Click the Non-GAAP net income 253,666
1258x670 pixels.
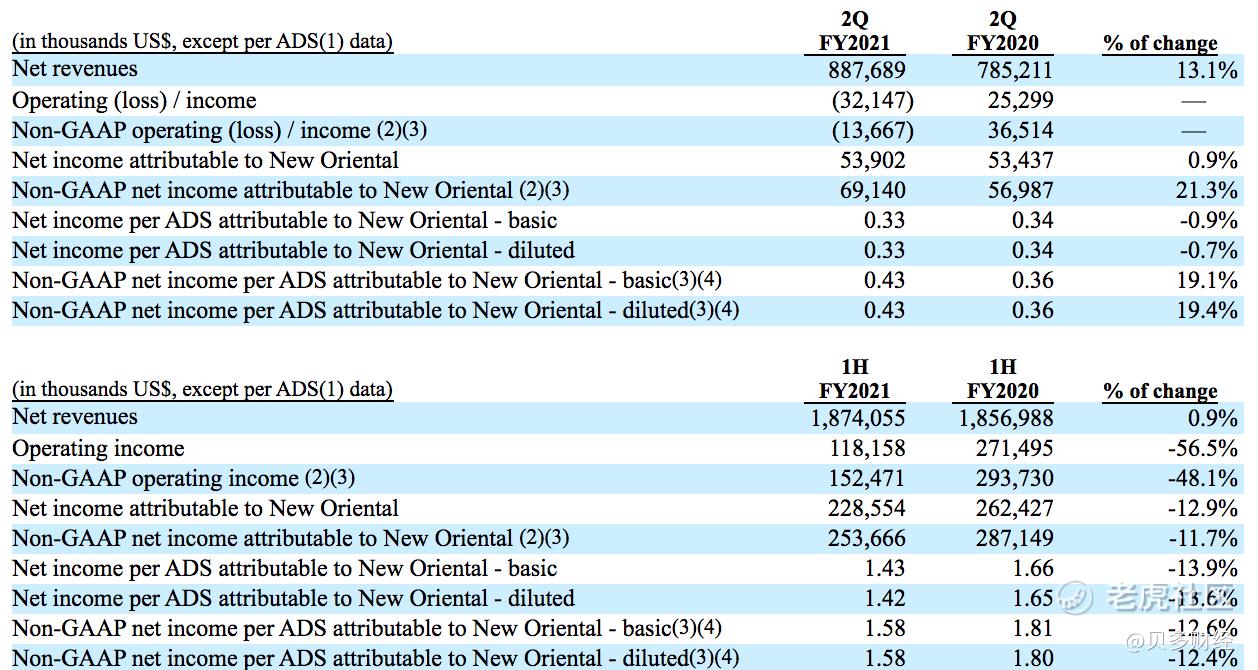pyautogui.click(x=866, y=538)
